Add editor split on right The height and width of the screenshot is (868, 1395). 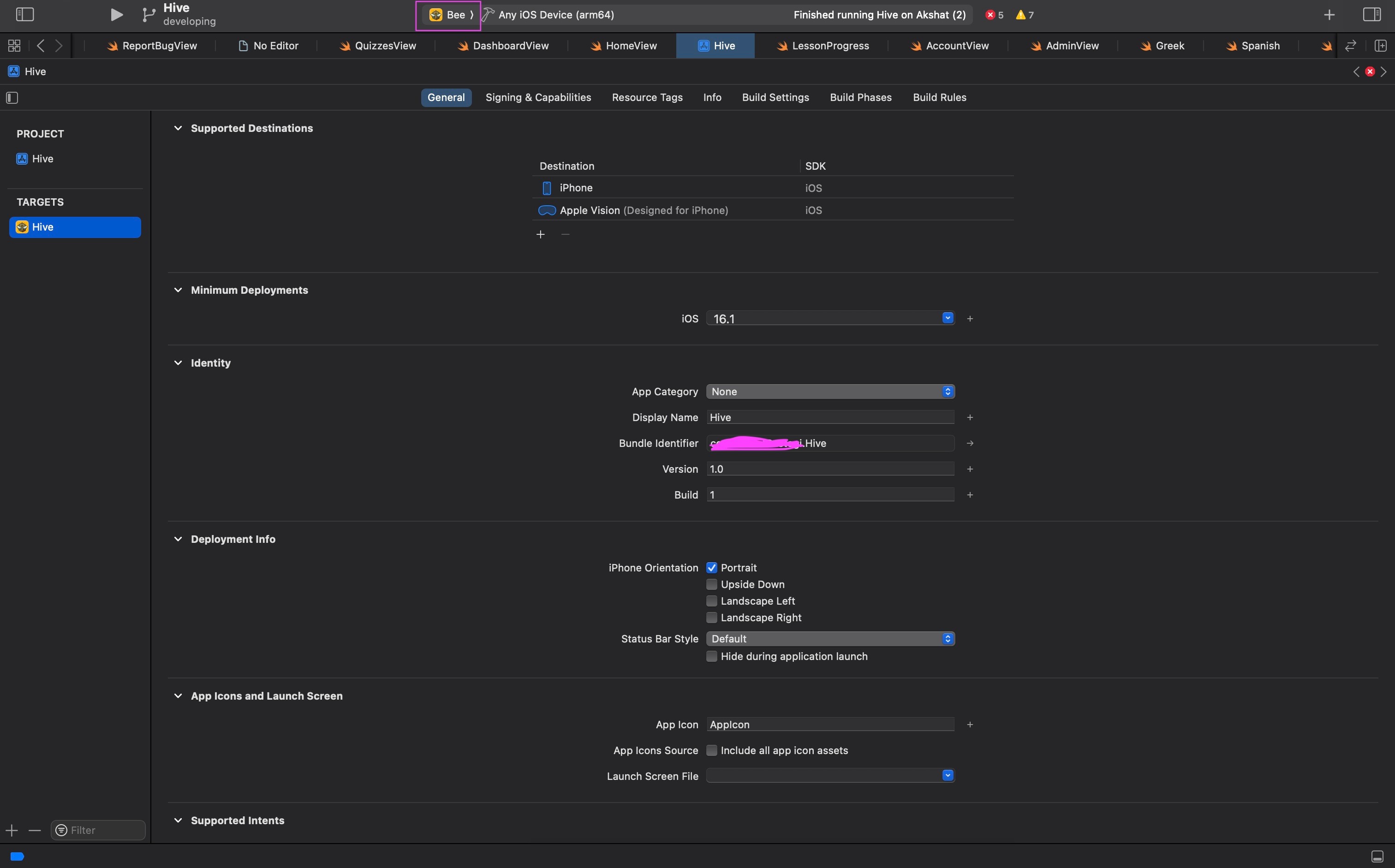[1381, 45]
